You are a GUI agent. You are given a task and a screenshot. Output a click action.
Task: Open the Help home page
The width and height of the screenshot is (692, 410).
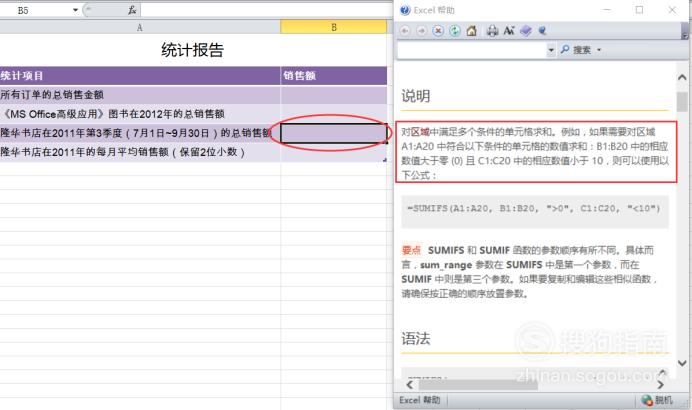[x=471, y=30]
